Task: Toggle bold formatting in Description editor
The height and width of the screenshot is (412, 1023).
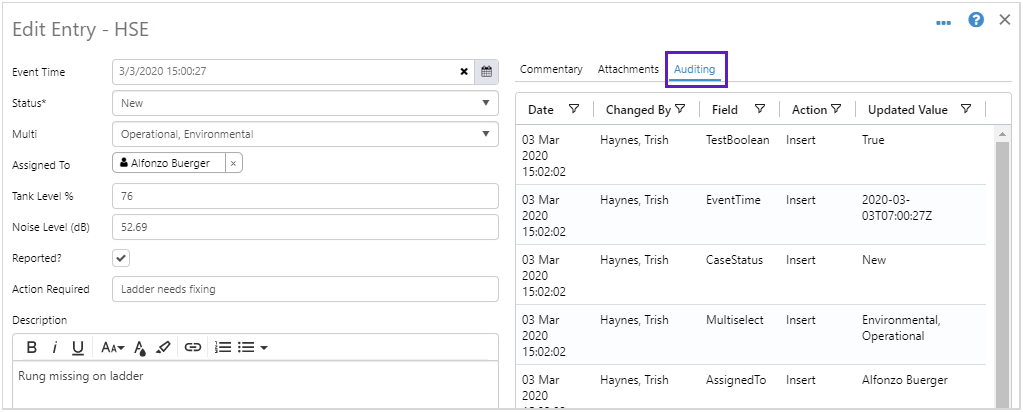Action: click(32, 347)
